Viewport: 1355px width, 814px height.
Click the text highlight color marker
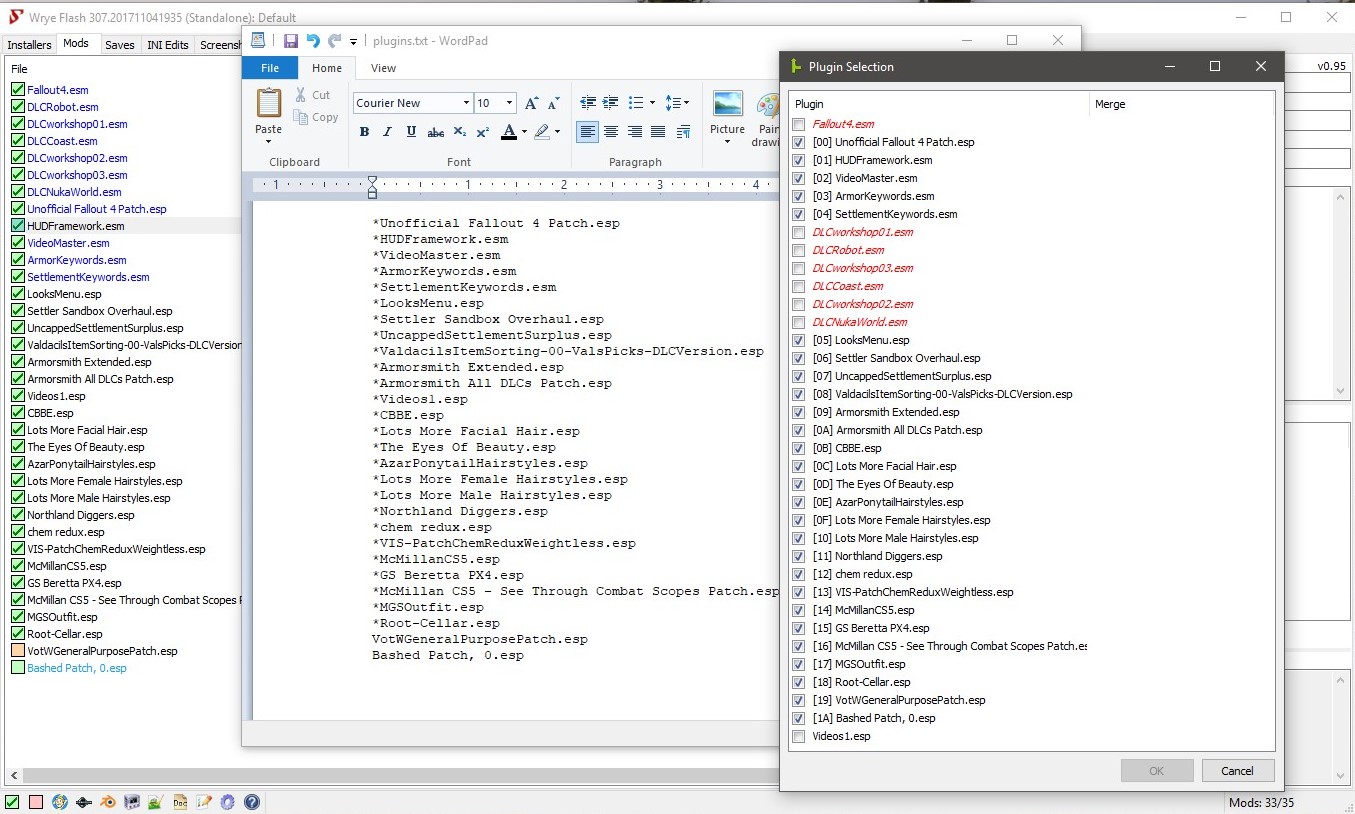pyautogui.click(x=542, y=132)
